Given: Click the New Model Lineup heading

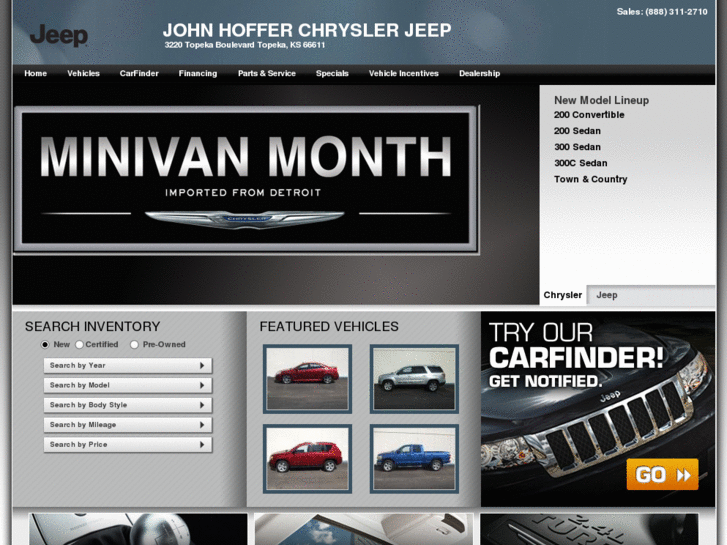Looking at the screenshot, I should click(601, 100).
